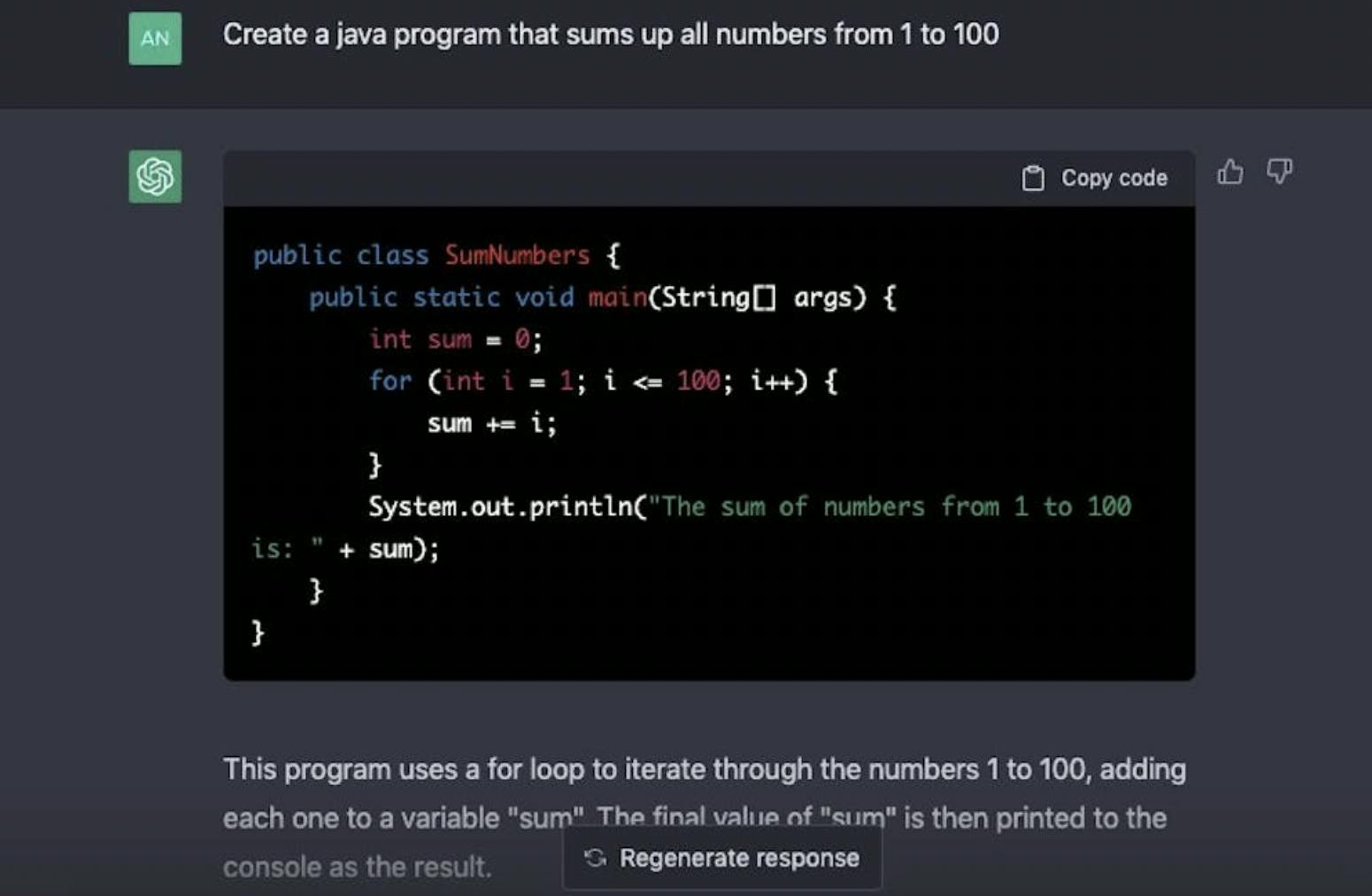
Task: Click the Copy code button
Action: point(1096,177)
